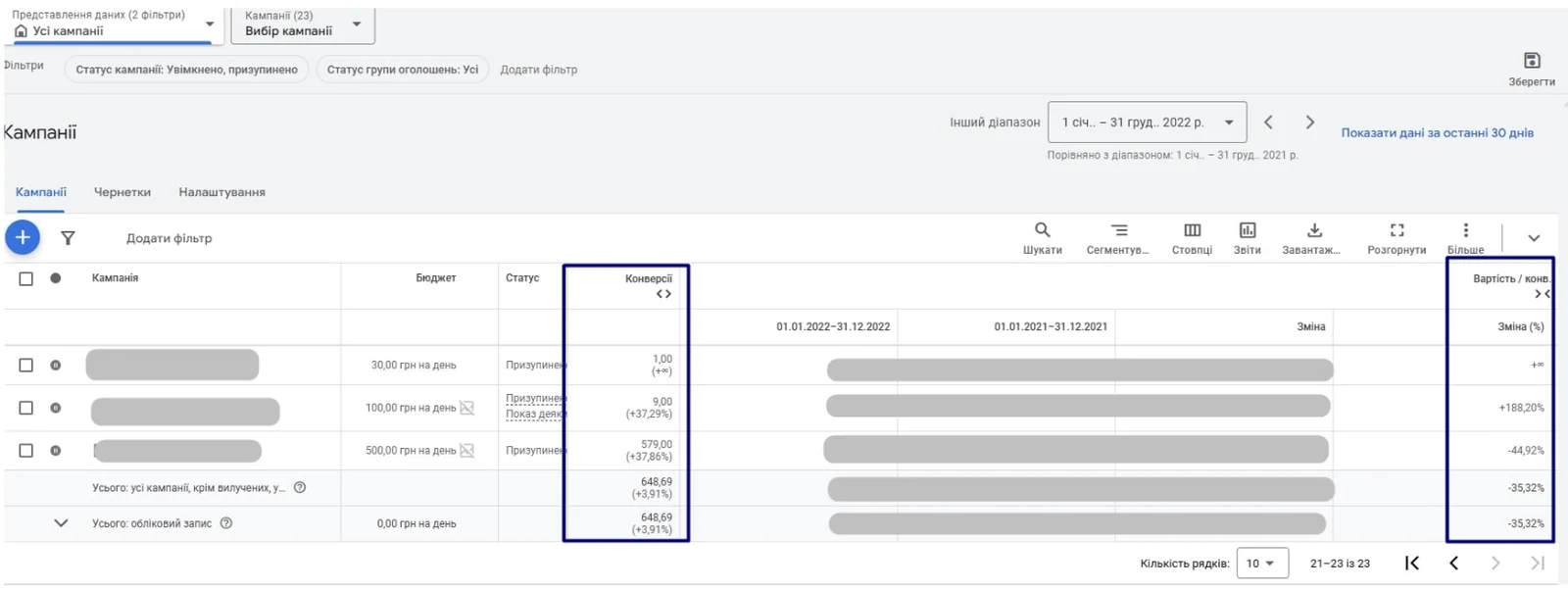This screenshot has width=1568, height=589.
Task: Go to previous table page
Action: point(1454,563)
